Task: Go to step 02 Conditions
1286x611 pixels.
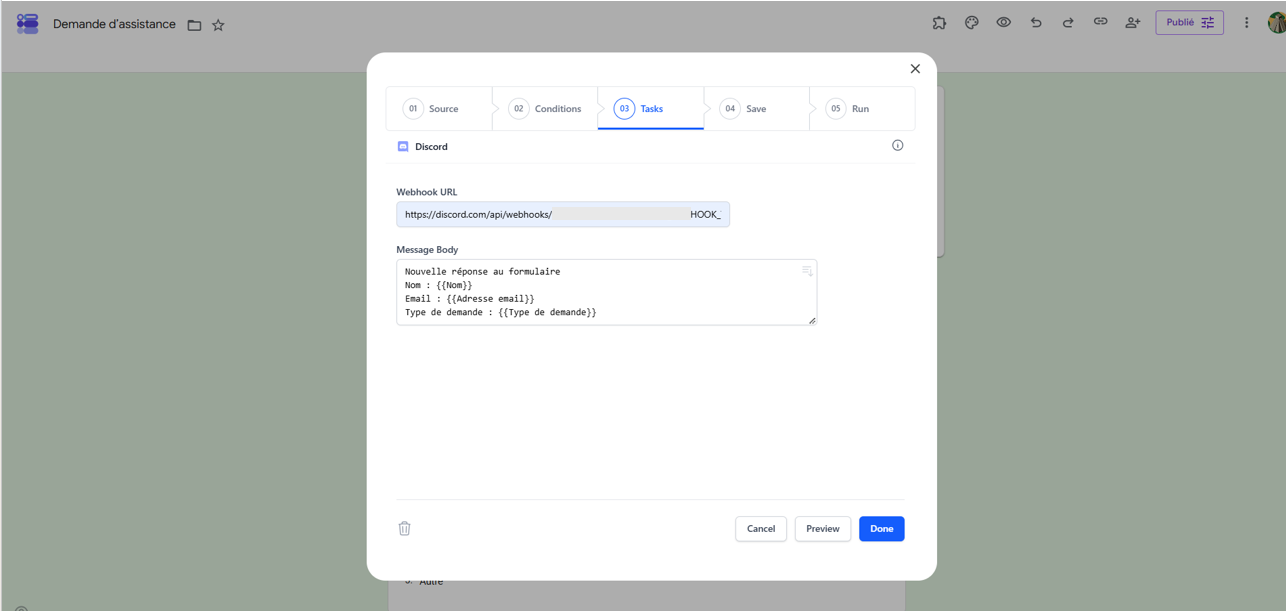Action: (x=545, y=108)
